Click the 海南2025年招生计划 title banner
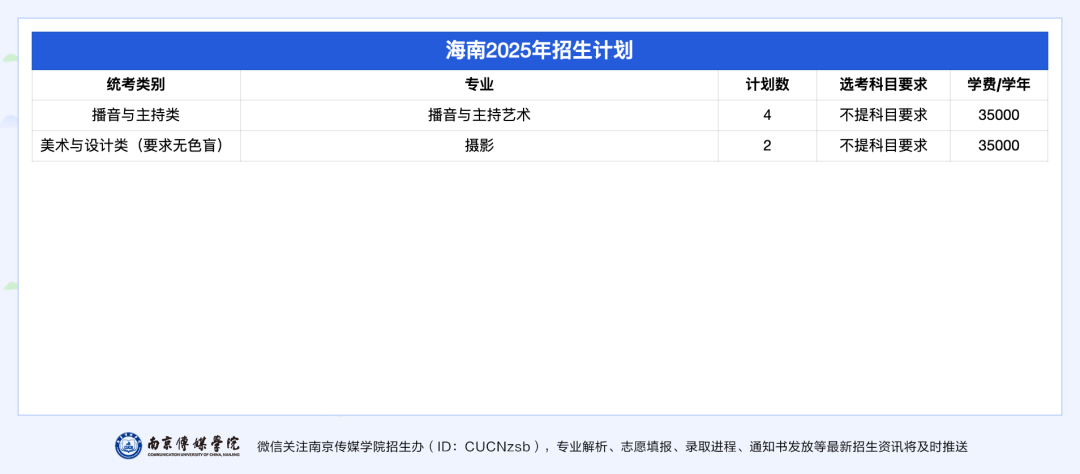 tap(539, 50)
